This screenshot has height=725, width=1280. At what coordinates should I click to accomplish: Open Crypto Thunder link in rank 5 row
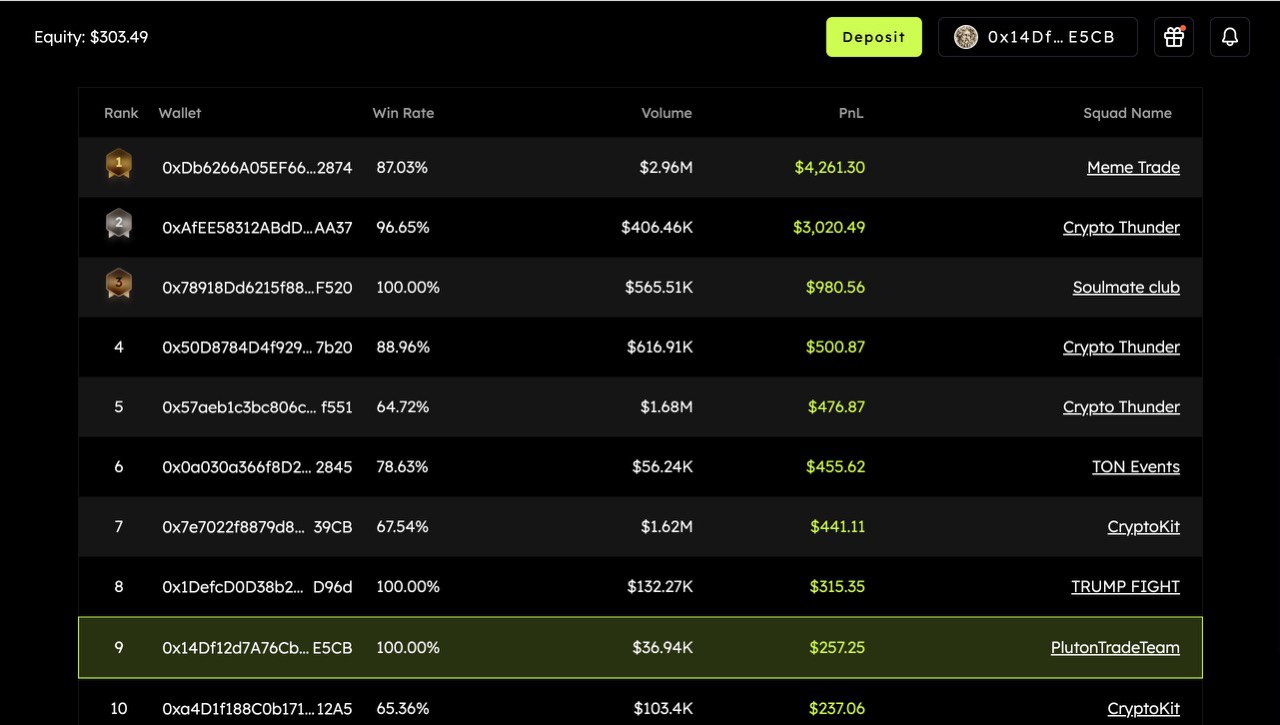click(1121, 408)
